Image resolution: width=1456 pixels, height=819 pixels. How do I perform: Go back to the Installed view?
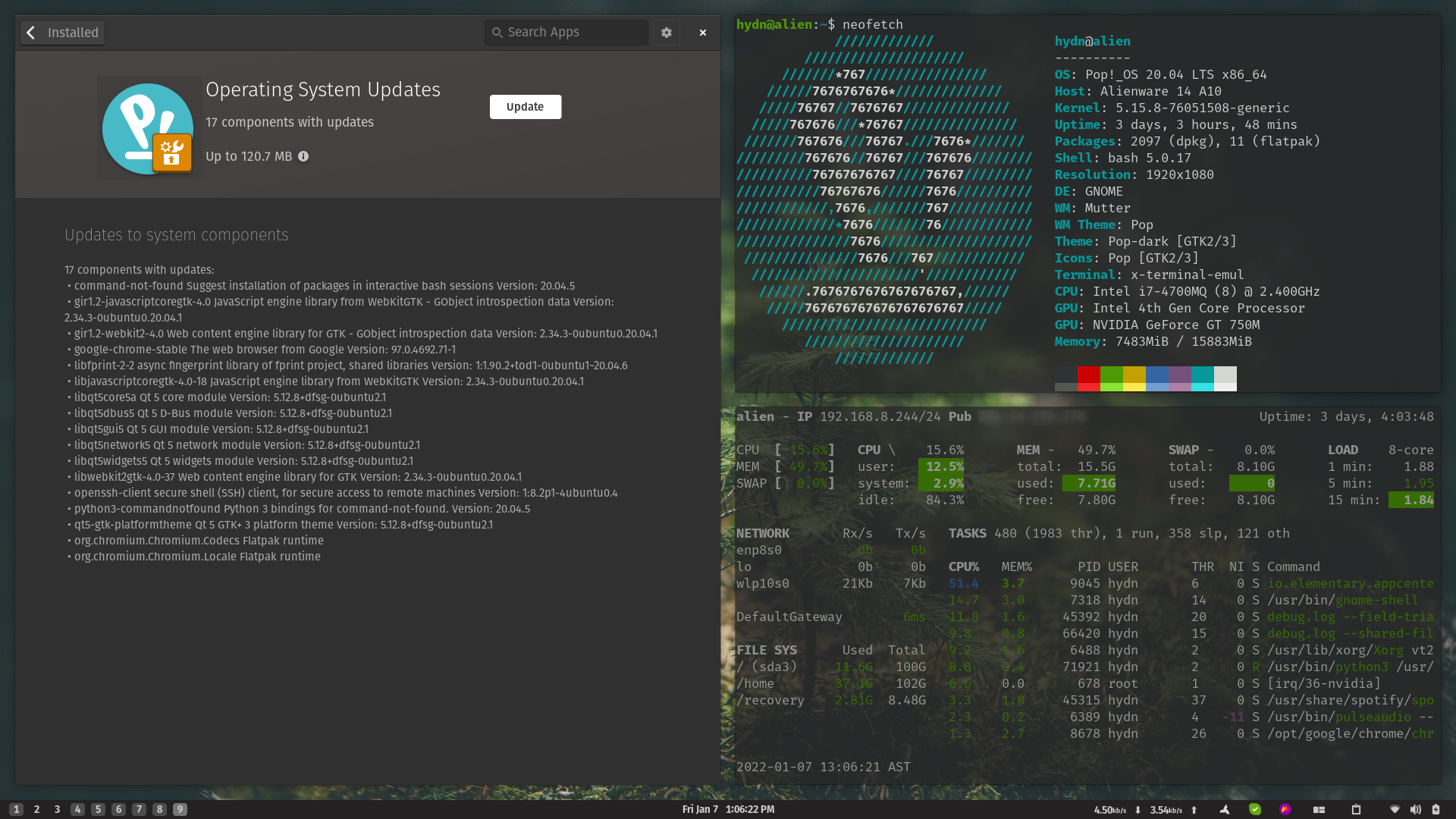point(62,33)
